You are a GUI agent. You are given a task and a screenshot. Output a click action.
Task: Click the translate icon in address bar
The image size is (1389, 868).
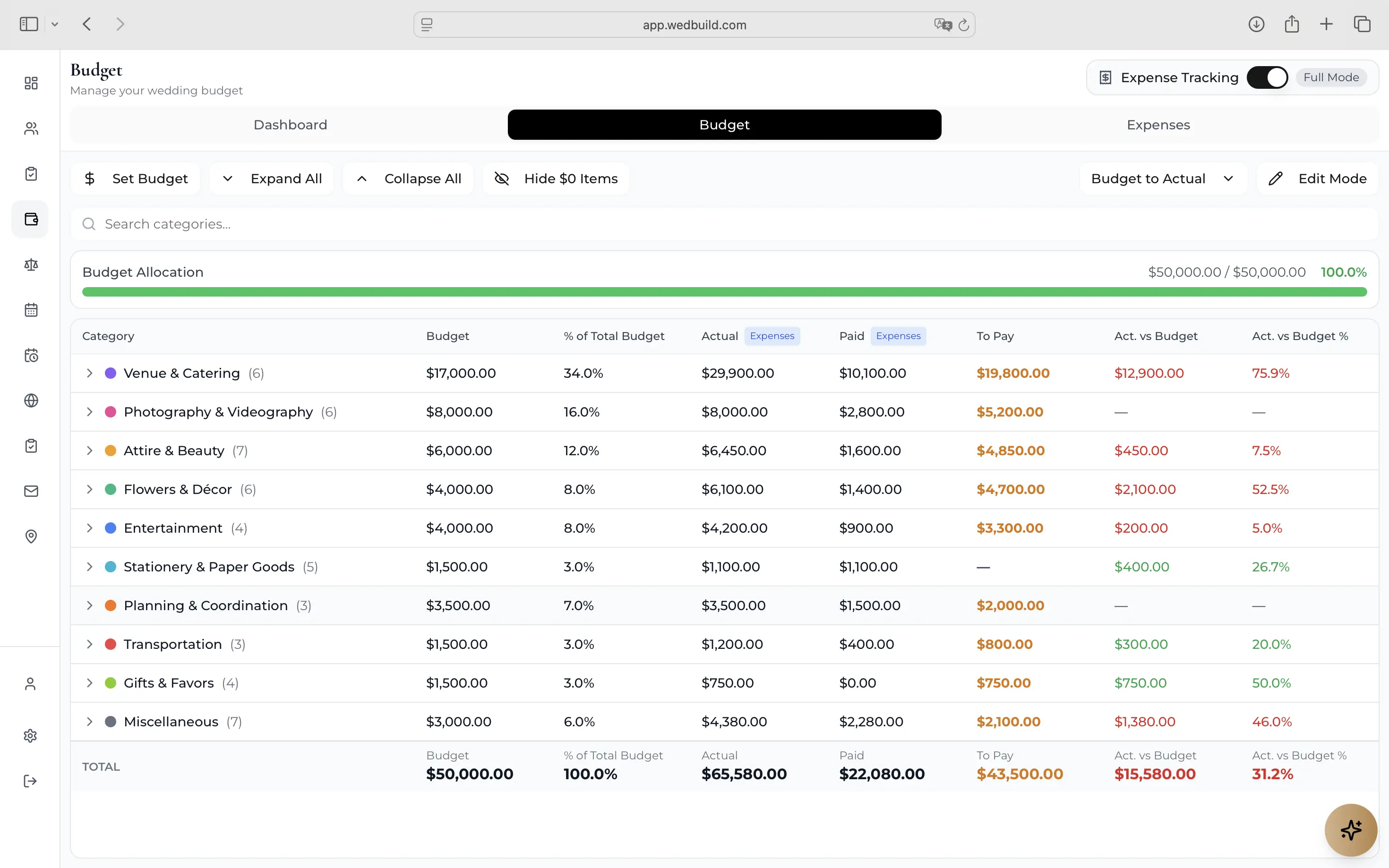click(x=943, y=25)
